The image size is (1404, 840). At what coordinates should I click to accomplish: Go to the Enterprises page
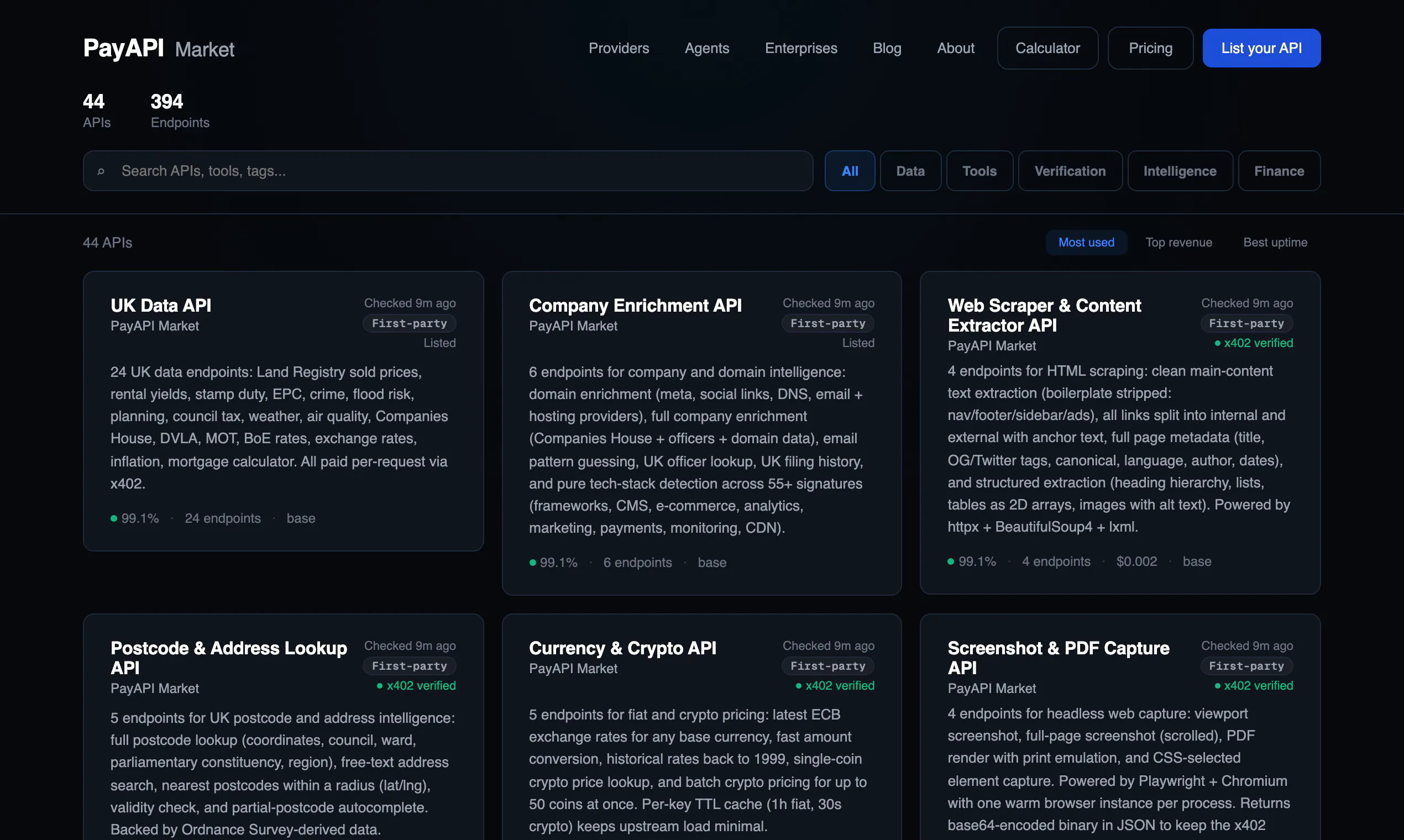800,48
